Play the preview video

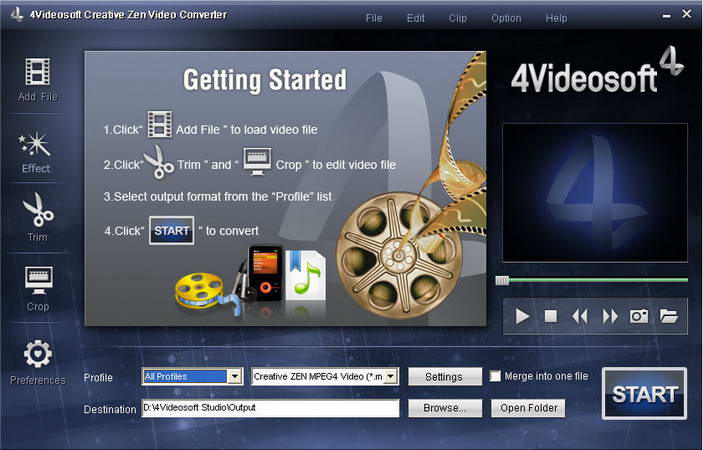click(522, 316)
